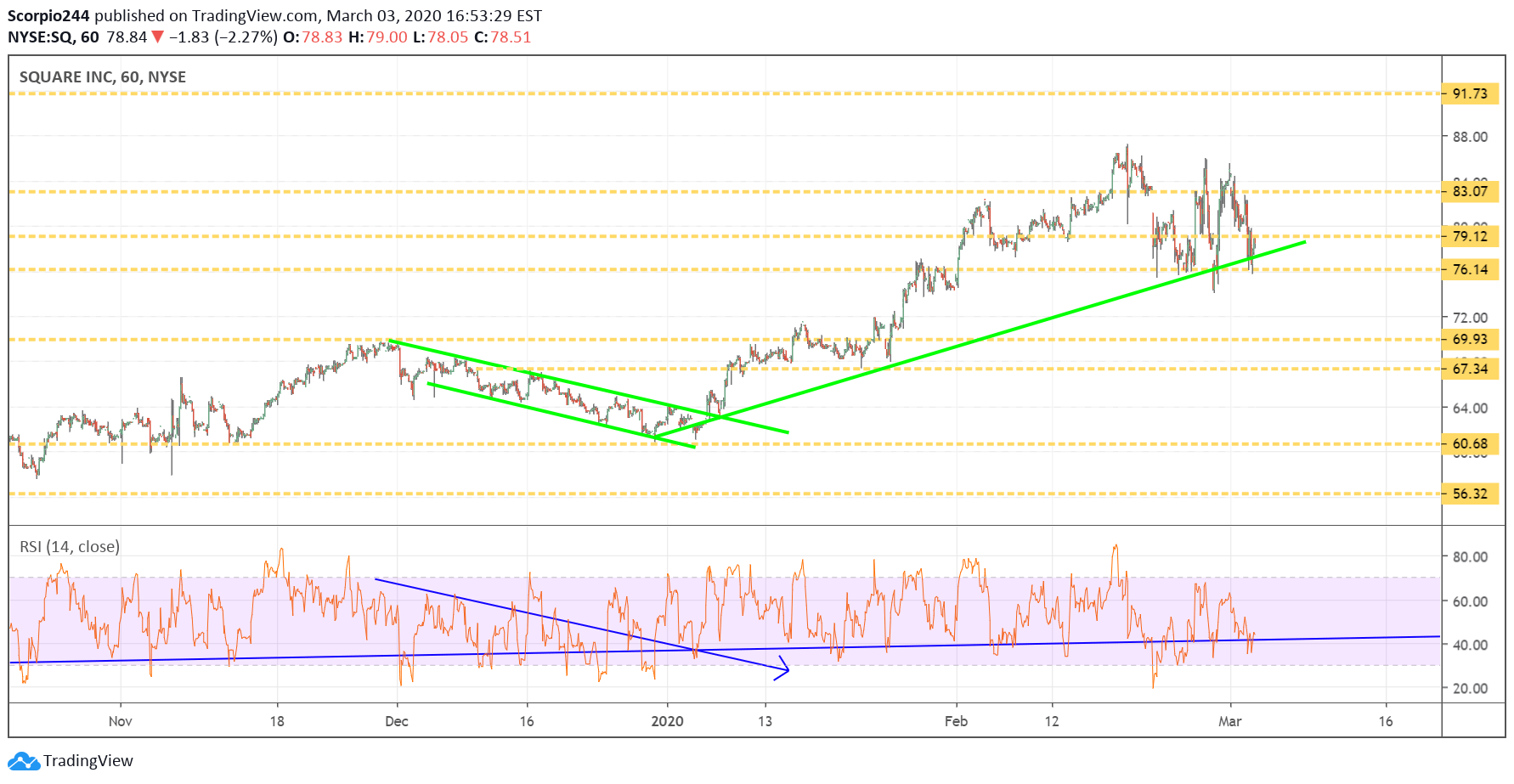Select the 76.14 price level label
The width and height of the screenshot is (1514, 784).
1470,269
